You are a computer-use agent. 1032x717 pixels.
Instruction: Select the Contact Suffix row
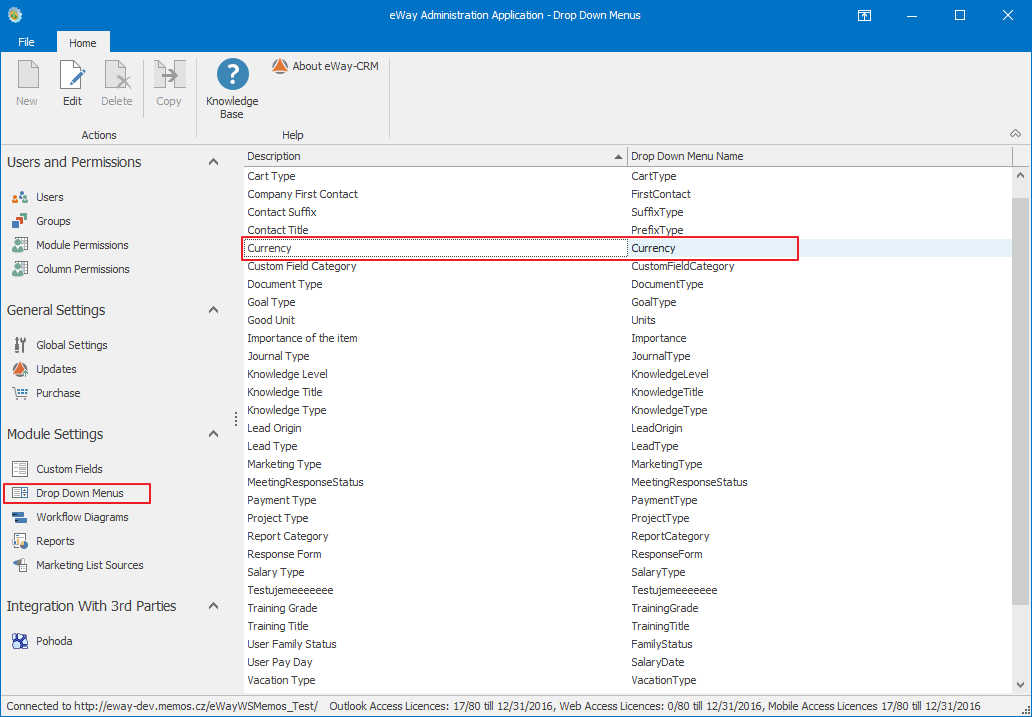[x=627, y=212]
